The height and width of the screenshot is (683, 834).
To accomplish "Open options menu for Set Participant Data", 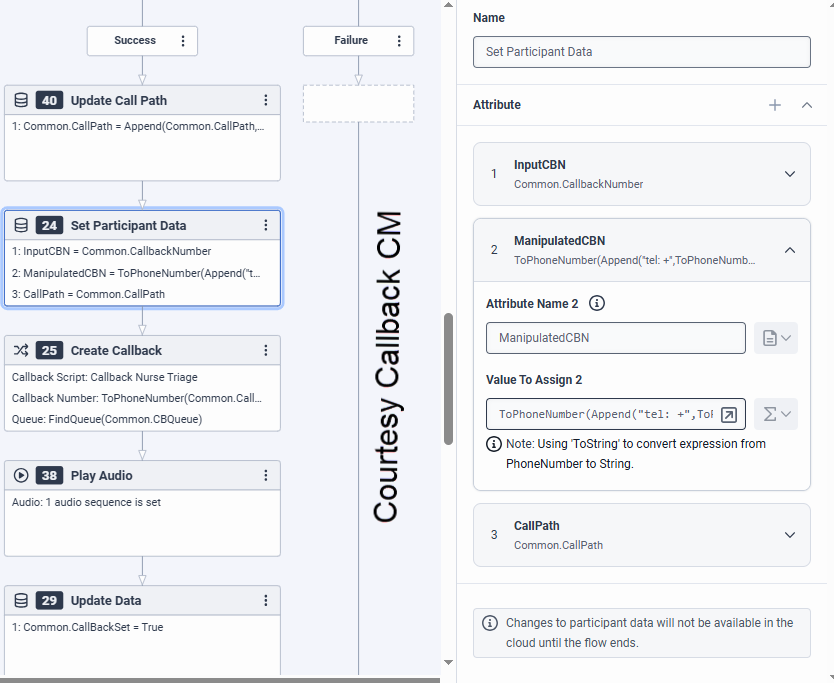I will pos(266,226).
